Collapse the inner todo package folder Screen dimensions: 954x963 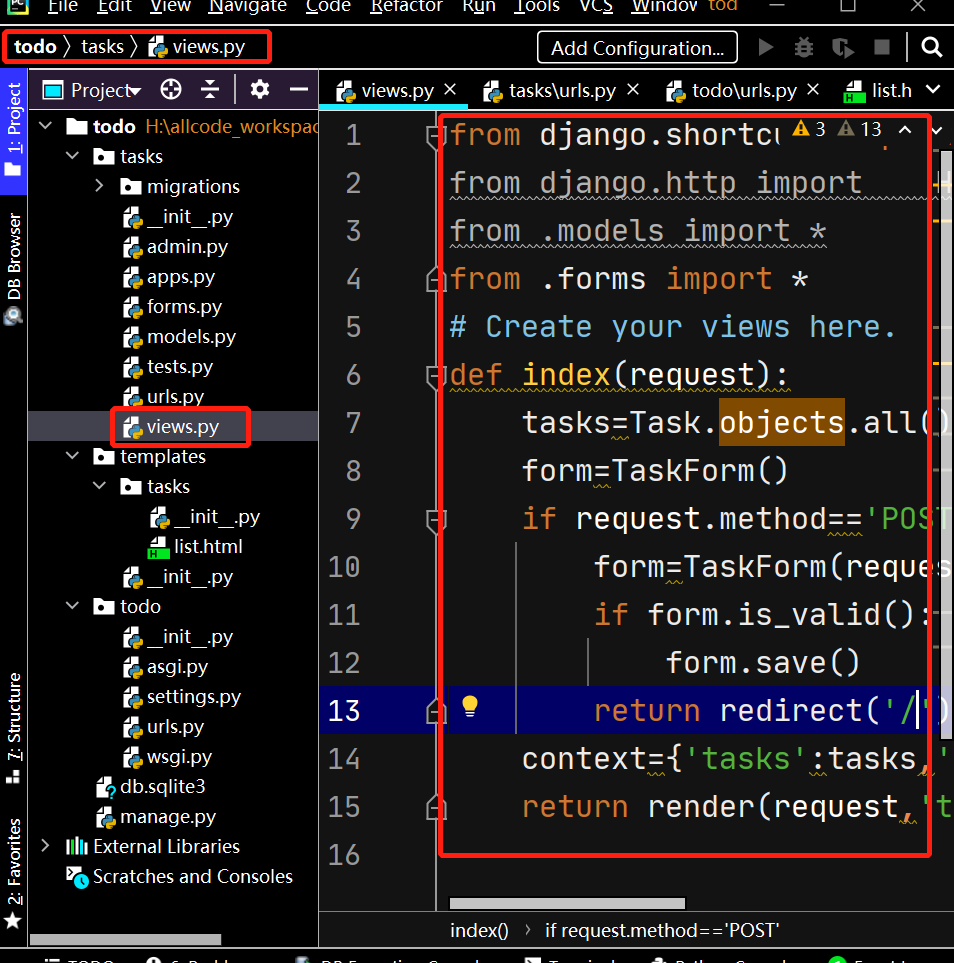[72, 606]
